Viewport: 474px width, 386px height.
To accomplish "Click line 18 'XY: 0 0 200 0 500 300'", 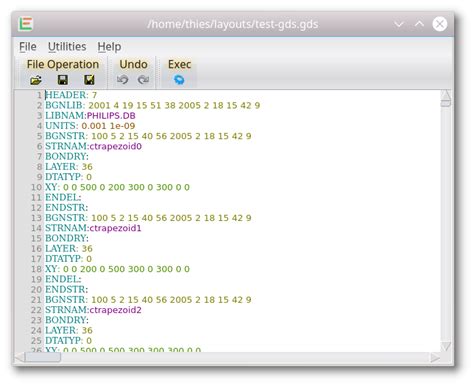I will click(x=117, y=269).
